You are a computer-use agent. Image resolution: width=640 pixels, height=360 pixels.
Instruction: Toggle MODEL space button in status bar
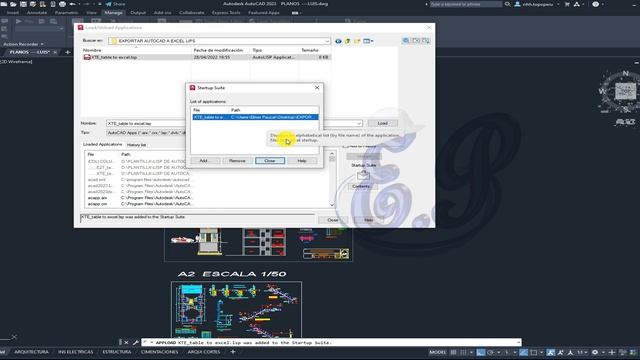[438, 352]
